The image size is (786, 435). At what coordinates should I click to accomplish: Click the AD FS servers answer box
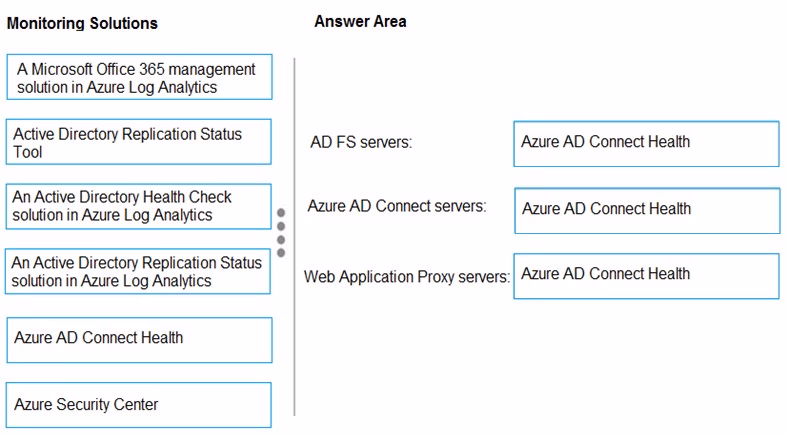coord(647,144)
